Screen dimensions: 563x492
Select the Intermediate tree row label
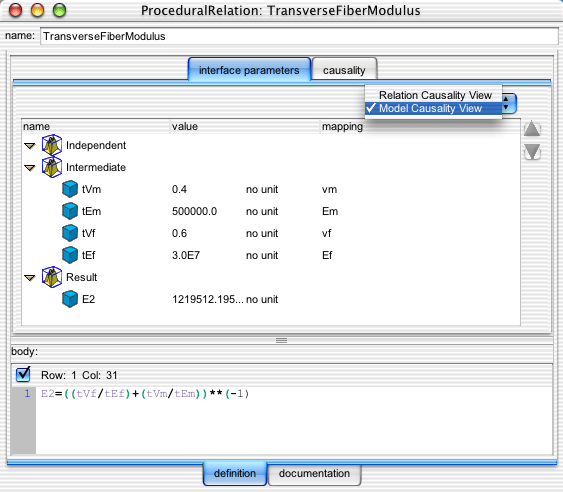click(x=96, y=167)
